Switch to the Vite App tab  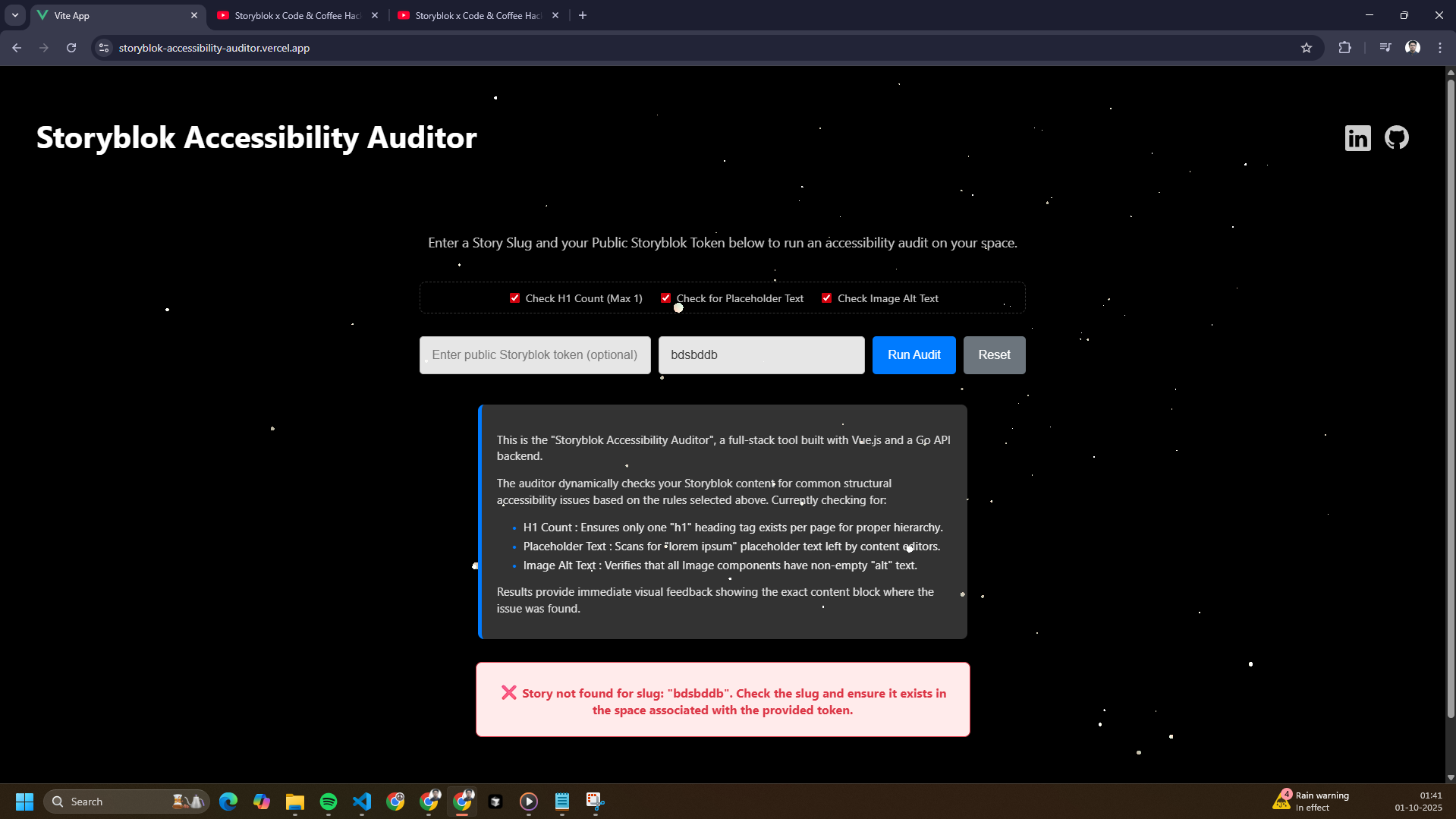coord(118,15)
